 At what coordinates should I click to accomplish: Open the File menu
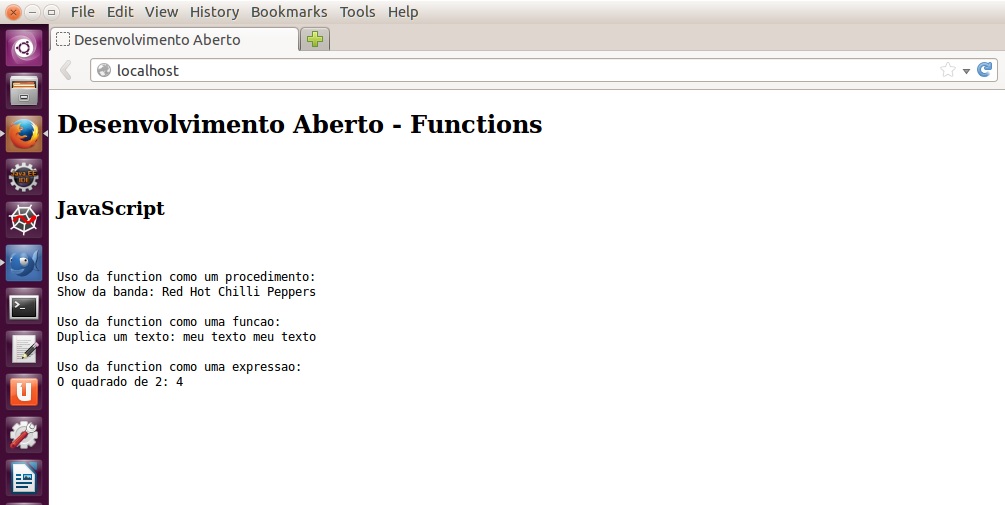pyautogui.click(x=83, y=12)
